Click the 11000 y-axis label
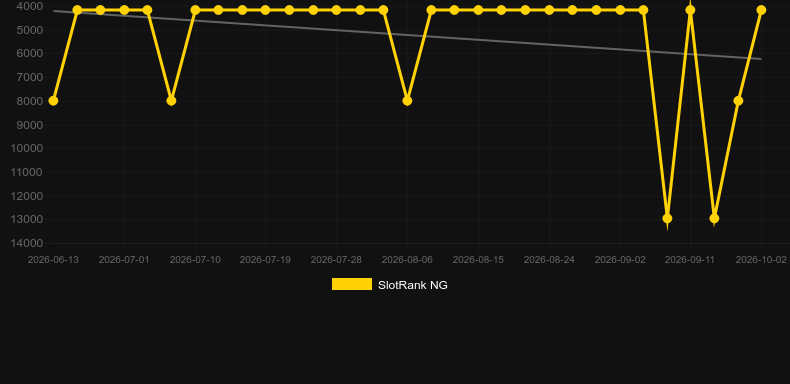Screen dimensions: 790x384 click(27, 172)
